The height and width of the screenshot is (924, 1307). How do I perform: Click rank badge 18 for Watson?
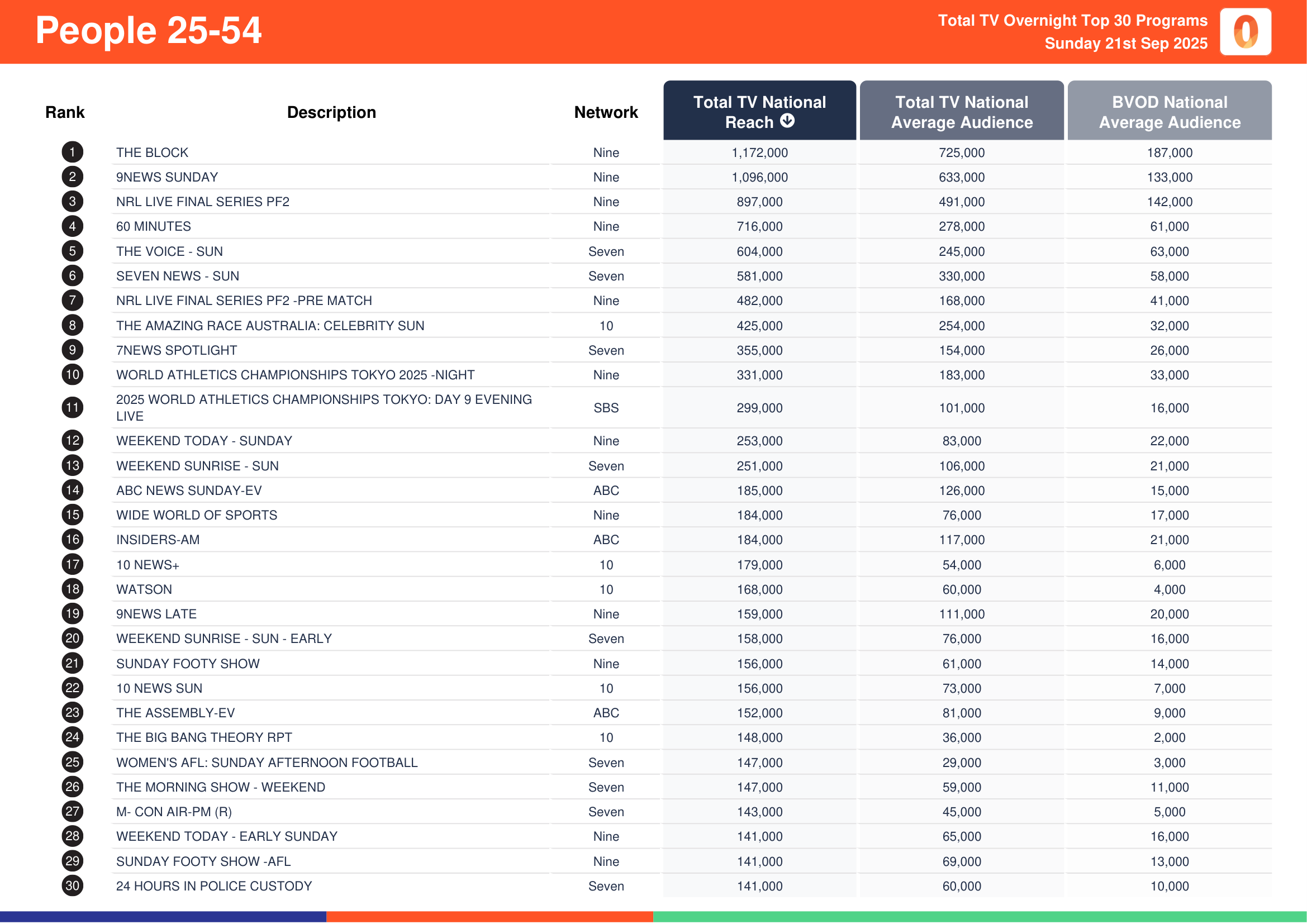pos(72,589)
